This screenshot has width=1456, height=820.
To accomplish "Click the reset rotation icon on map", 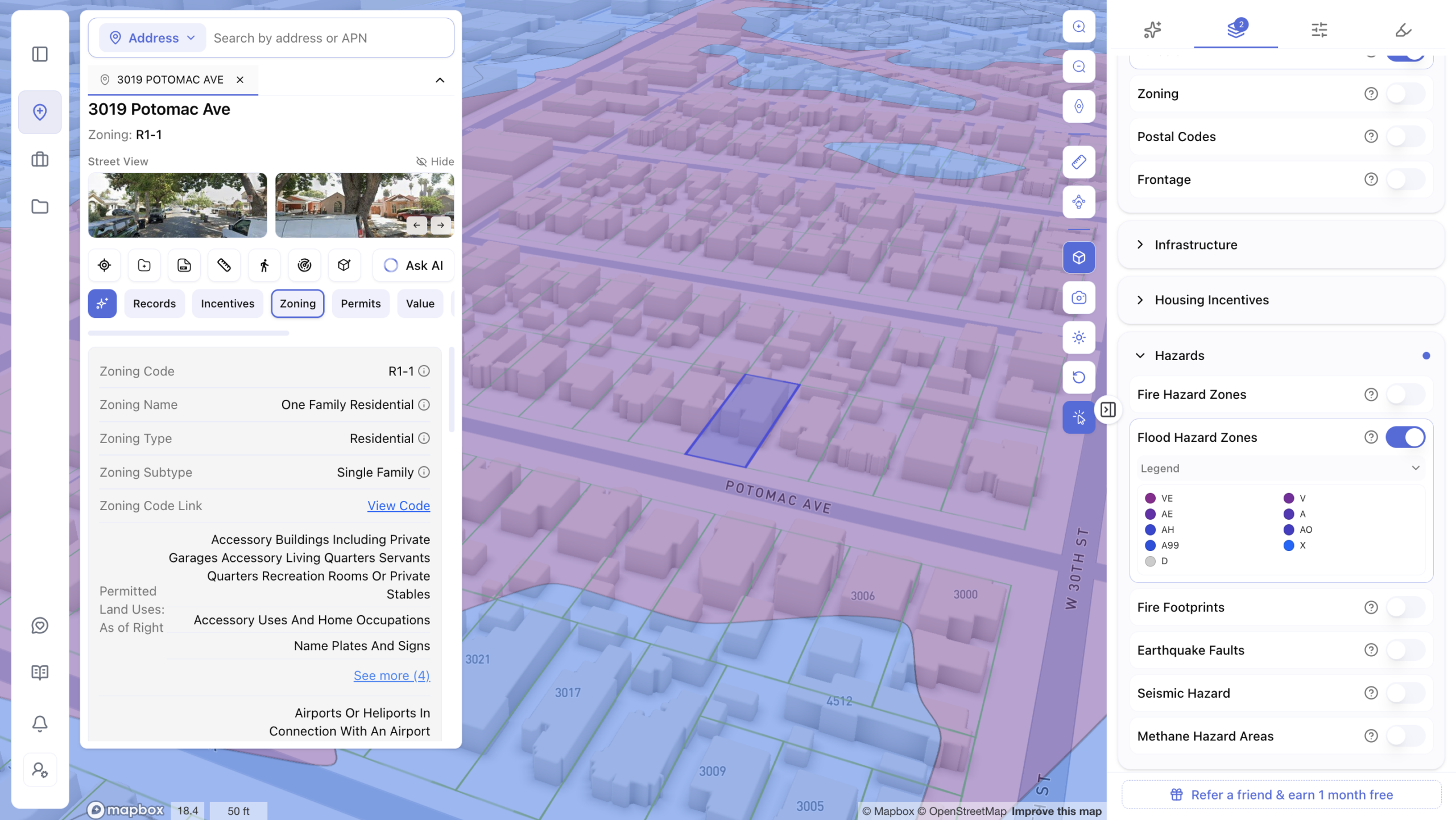I will (1079, 377).
